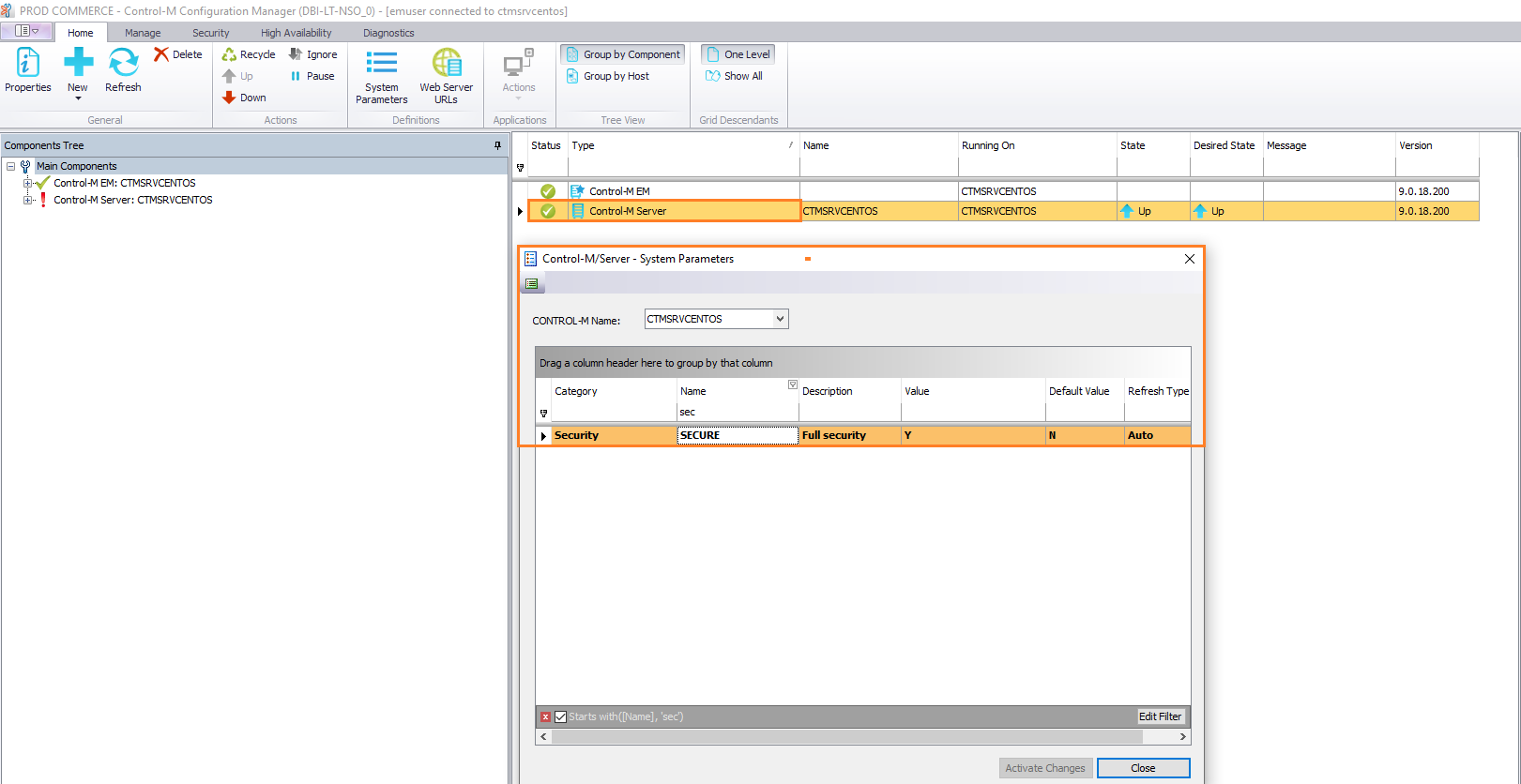Viewport: 1521px width, 784px height.
Task: Expand Control-M EM: CTMSRVCENTOS node
Action: [27, 183]
